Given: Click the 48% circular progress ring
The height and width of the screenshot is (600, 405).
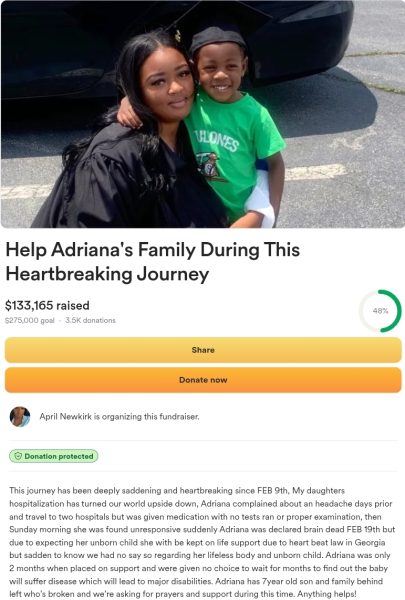Looking at the screenshot, I should [380, 311].
